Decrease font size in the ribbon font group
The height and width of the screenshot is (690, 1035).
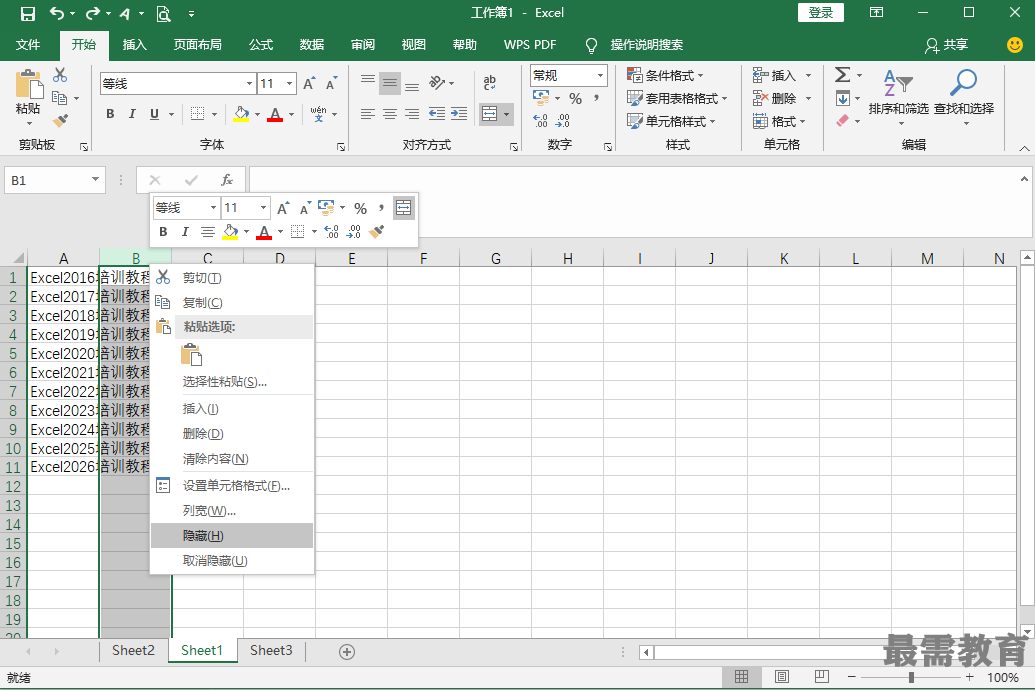pyautogui.click(x=331, y=84)
